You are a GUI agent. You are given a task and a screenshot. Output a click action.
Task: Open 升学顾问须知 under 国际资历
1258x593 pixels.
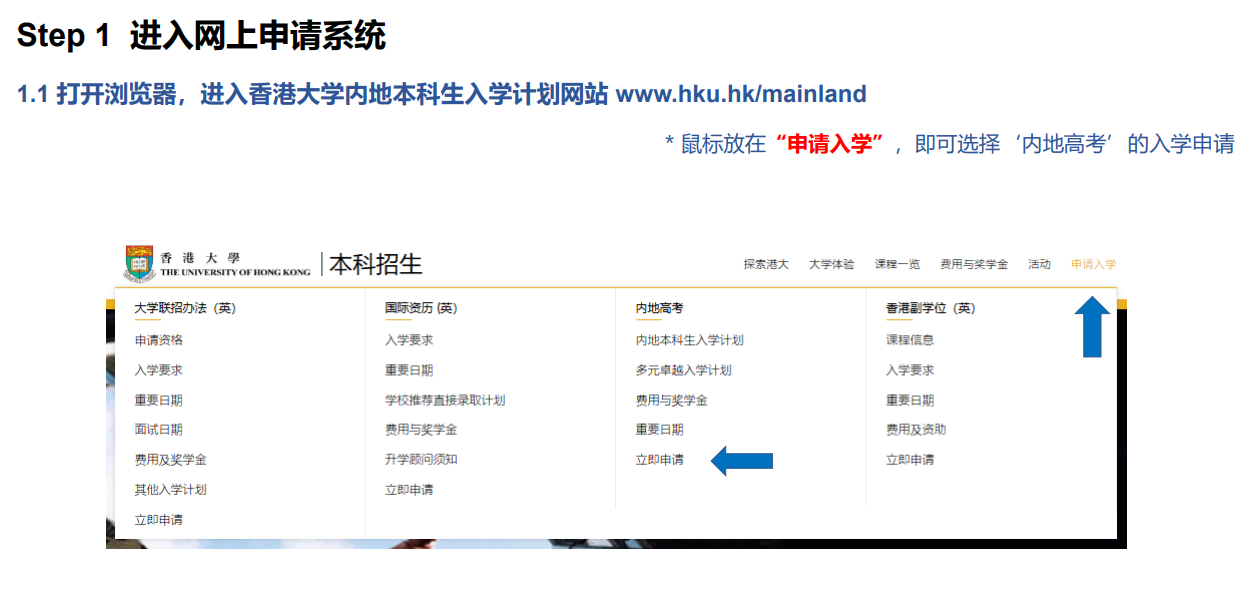[421, 460]
